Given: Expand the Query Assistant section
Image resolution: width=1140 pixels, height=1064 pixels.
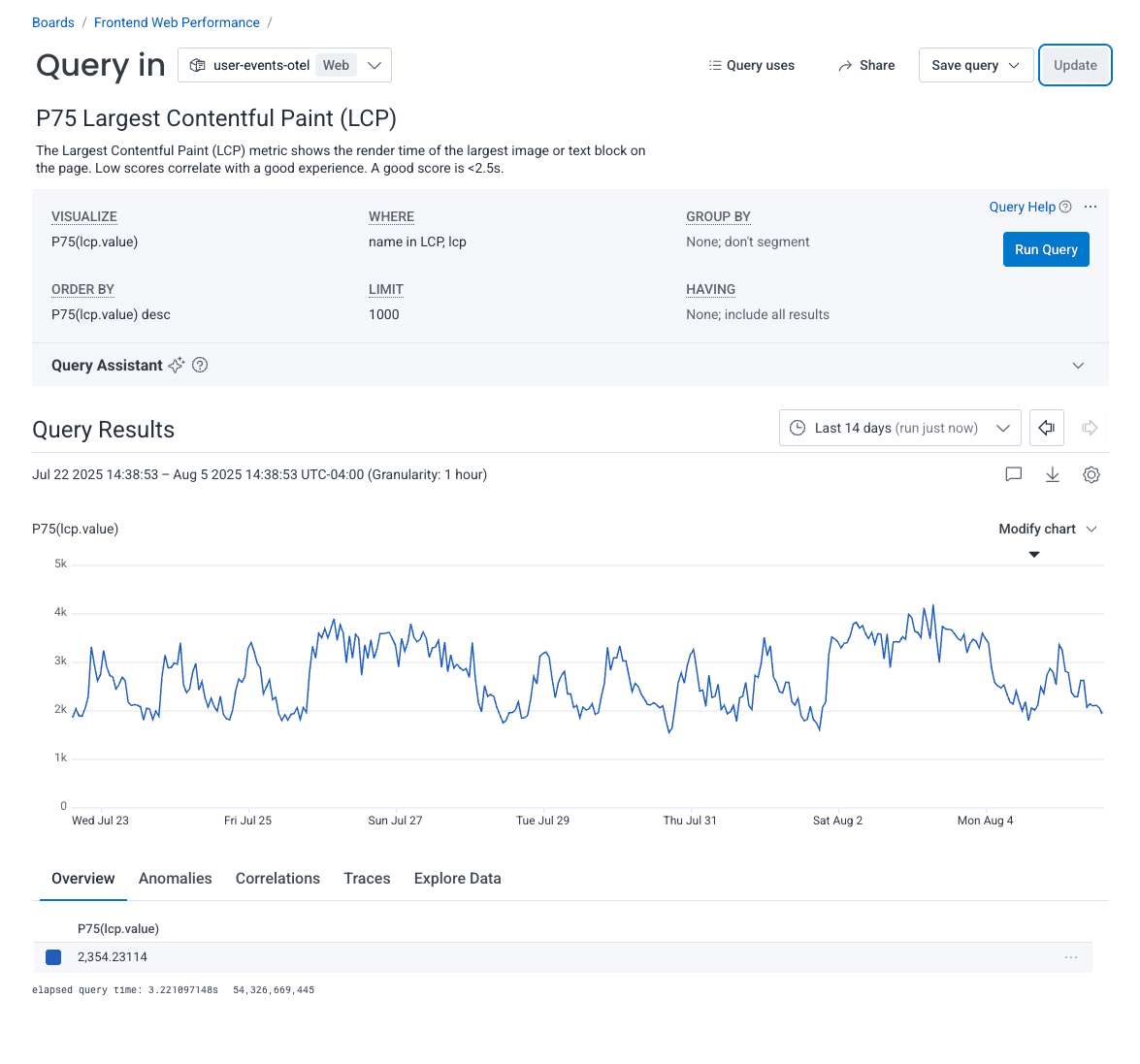Looking at the screenshot, I should coord(1078,366).
